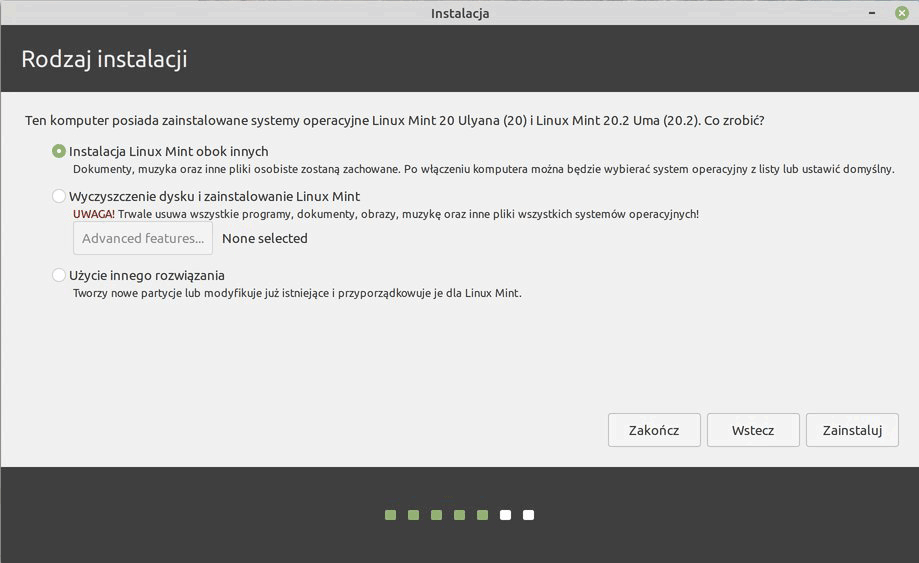
Task: Click the 'Rodzaj instalacji' heading
Action: point(104,59)
